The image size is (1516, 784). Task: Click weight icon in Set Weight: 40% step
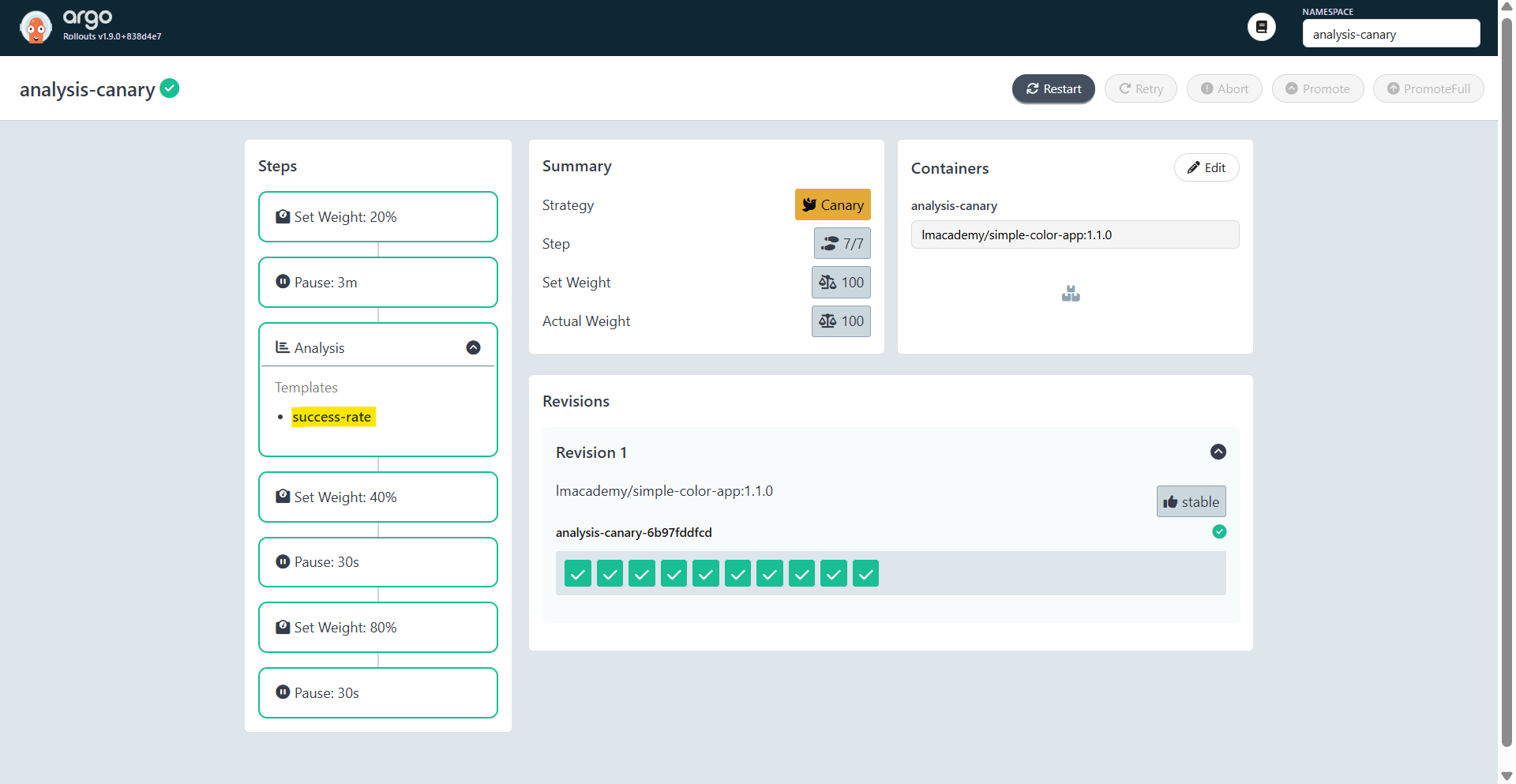pos(283,497)
